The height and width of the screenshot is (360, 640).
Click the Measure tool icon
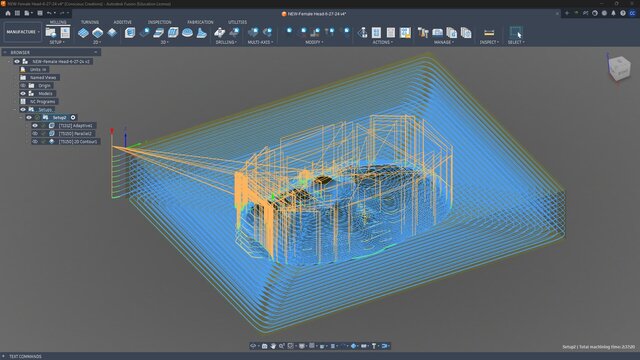pos(489,33)
